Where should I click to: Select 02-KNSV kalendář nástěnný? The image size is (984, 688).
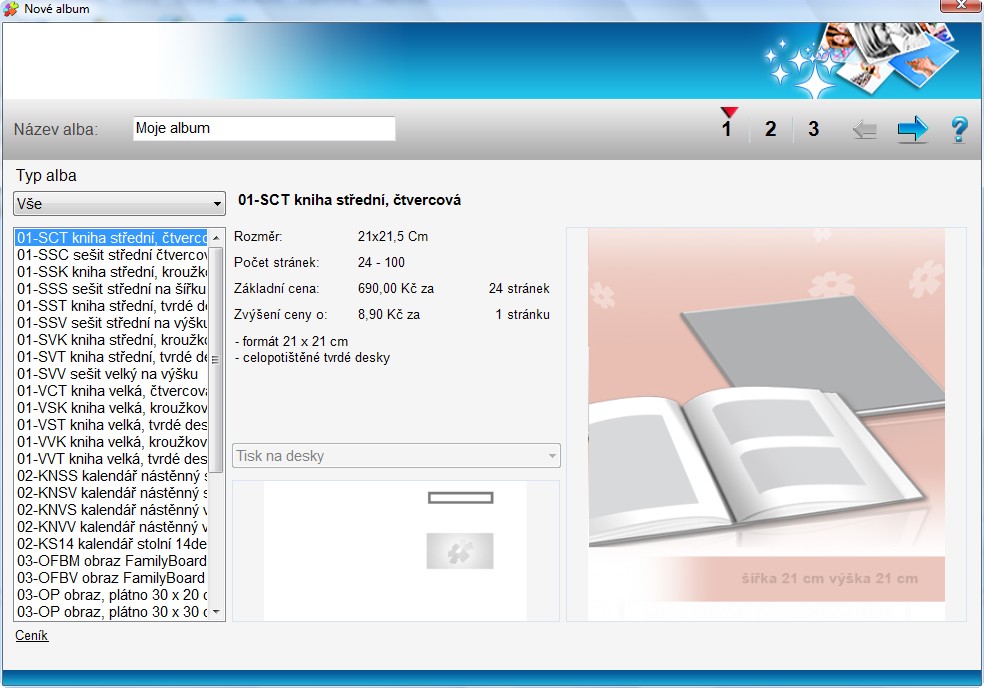coord(112,493)
